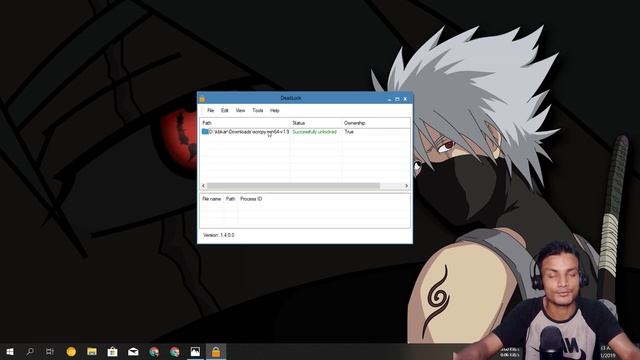640x360 pixels.
Task: Open the Tools menu
Action: [x=258, y=111]
